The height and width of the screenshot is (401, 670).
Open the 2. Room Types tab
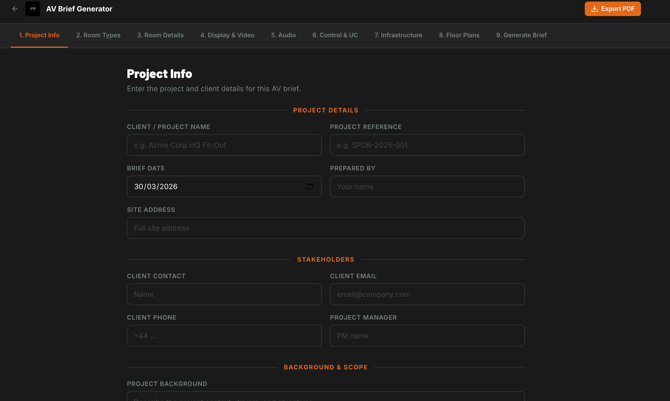(x=98, y=35)
